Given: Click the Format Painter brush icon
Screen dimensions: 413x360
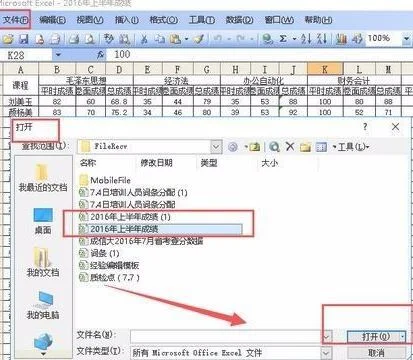Looking at the screenshot, I should [199, 39].
